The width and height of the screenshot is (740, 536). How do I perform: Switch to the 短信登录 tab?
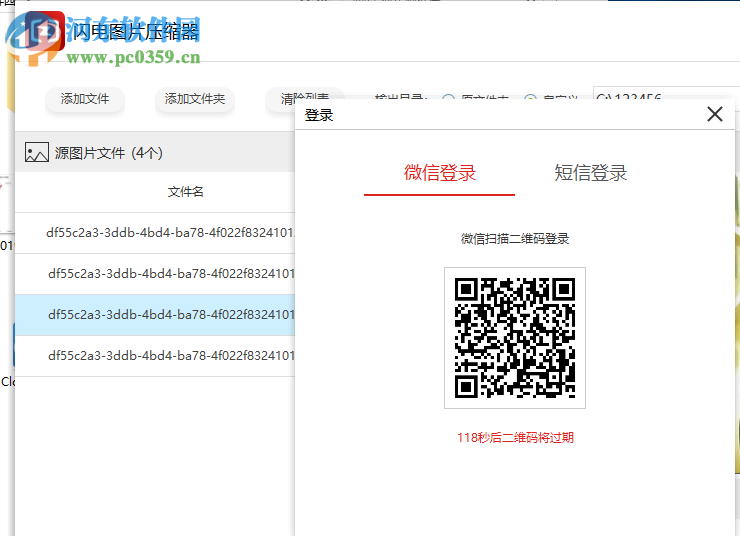tap(590, 173)
